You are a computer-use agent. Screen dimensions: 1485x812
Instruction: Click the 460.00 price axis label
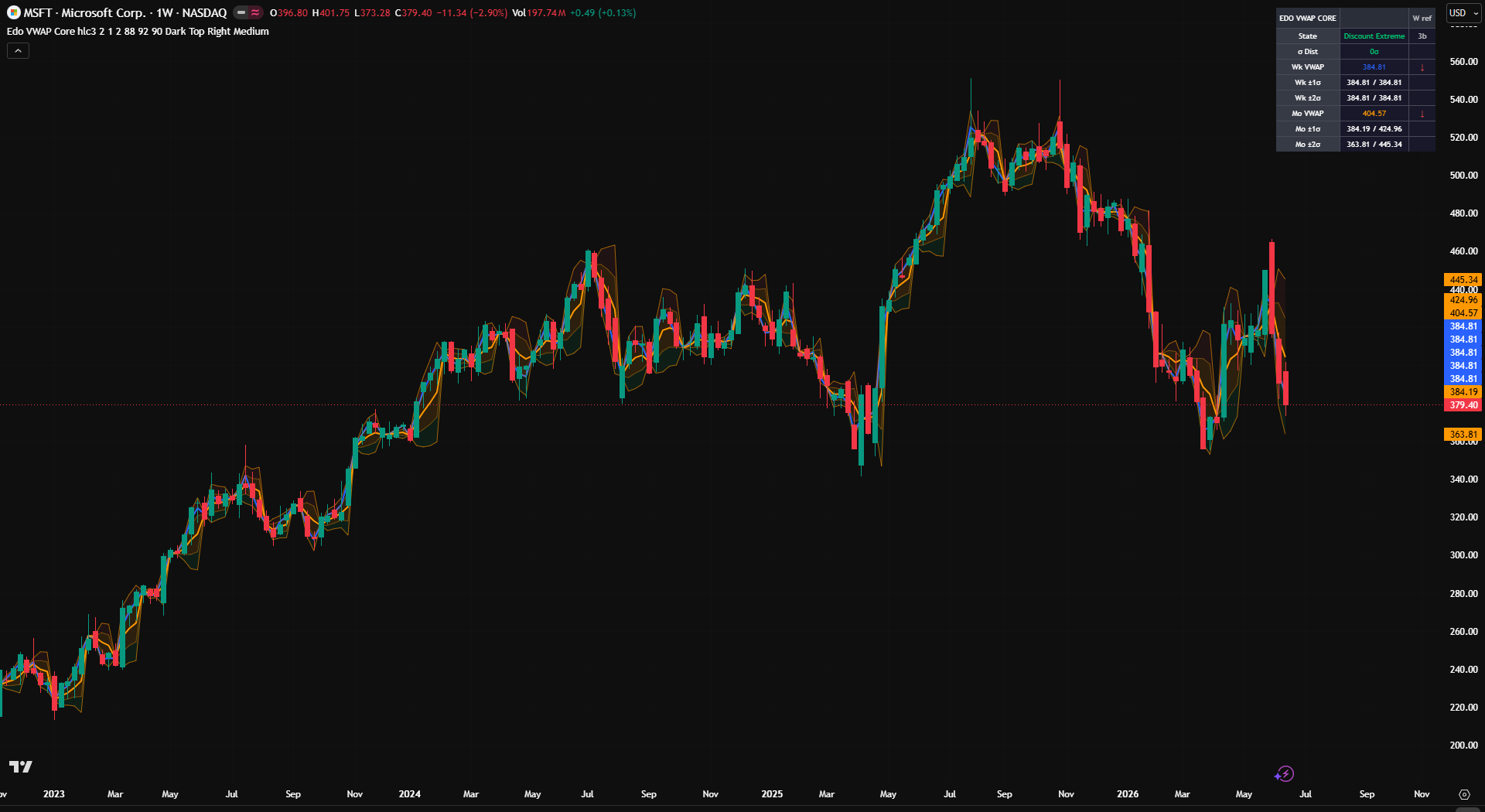[1463, 251]
